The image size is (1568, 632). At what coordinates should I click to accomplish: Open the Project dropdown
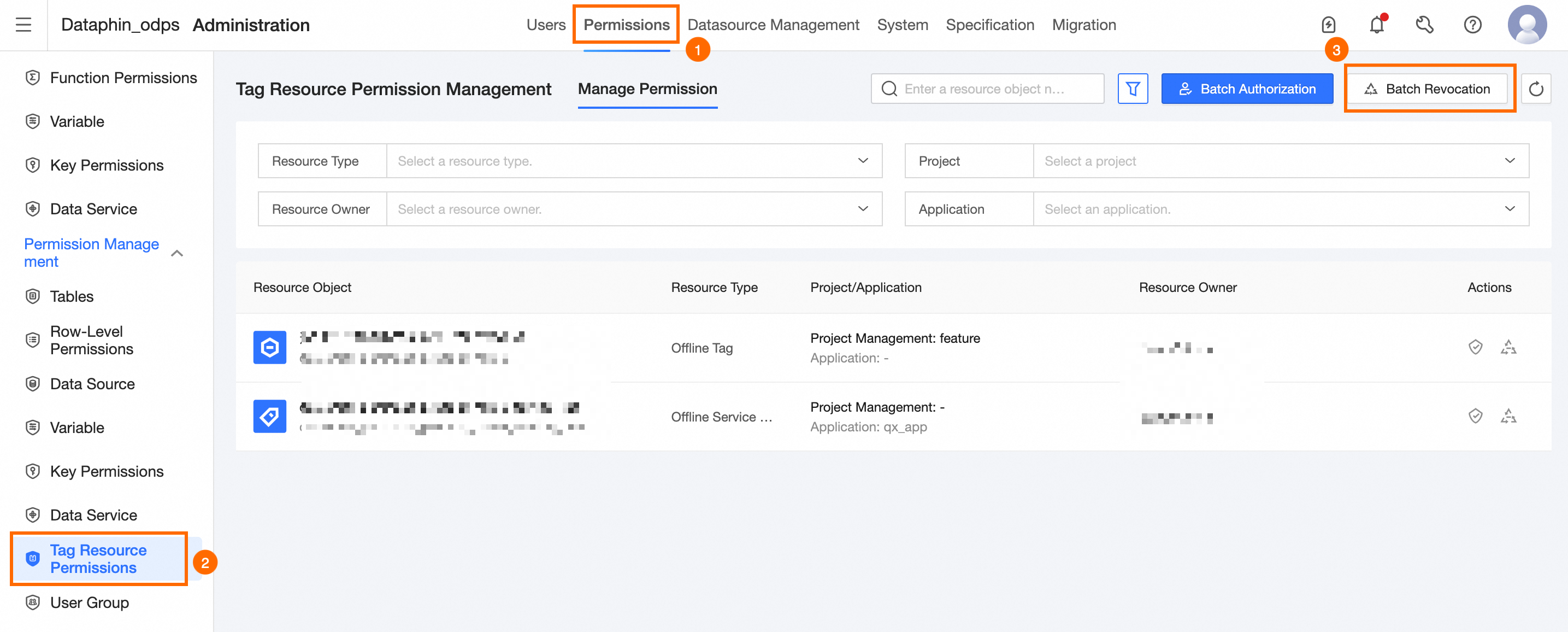[x=1281, y=161]
